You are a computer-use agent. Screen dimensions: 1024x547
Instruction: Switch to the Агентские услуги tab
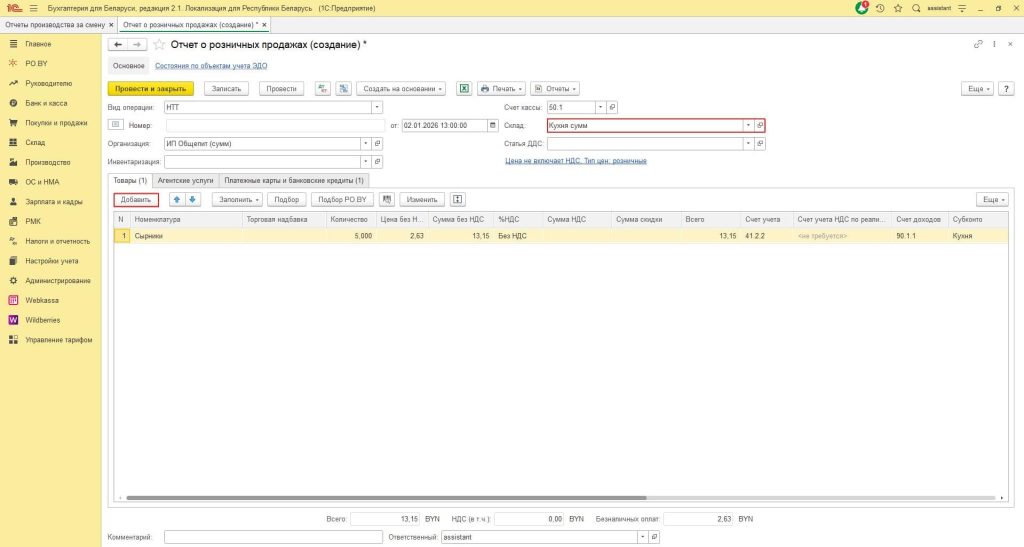187,180
